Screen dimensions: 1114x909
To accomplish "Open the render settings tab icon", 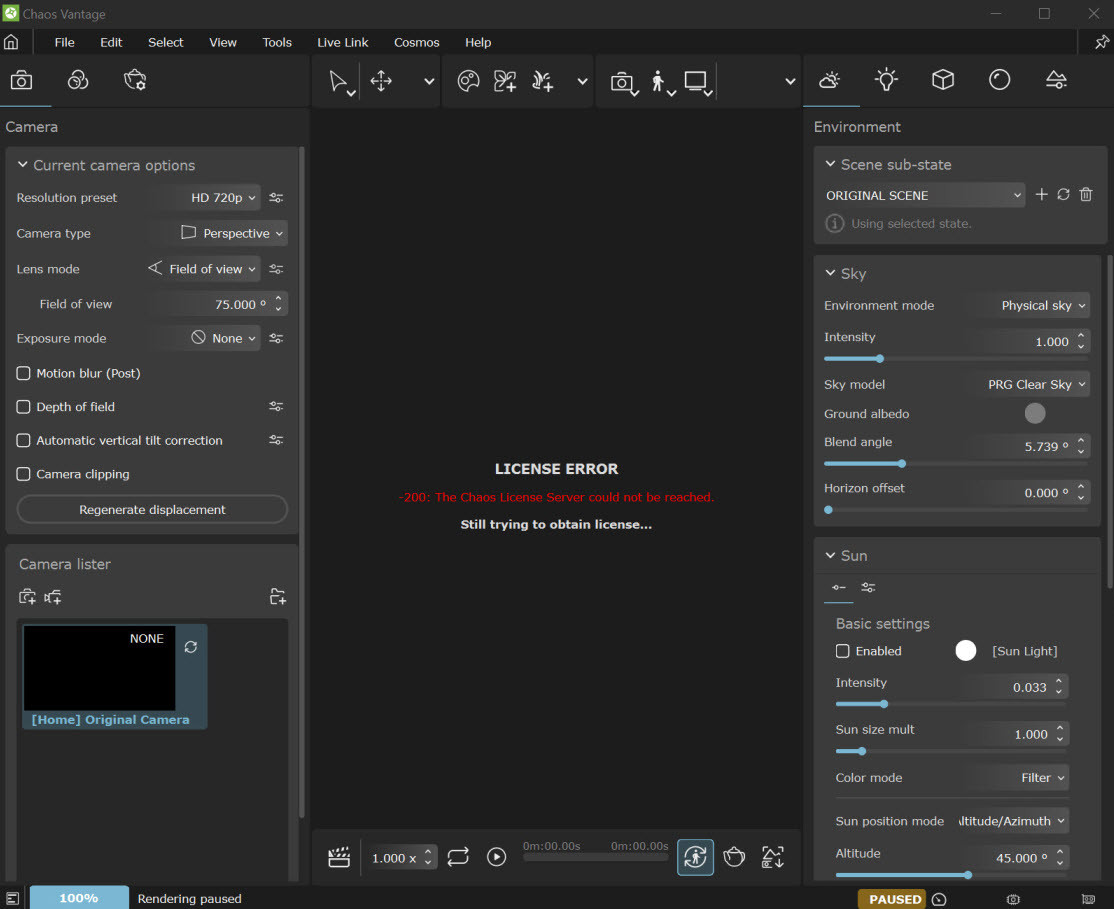I will tap(135, 80).
